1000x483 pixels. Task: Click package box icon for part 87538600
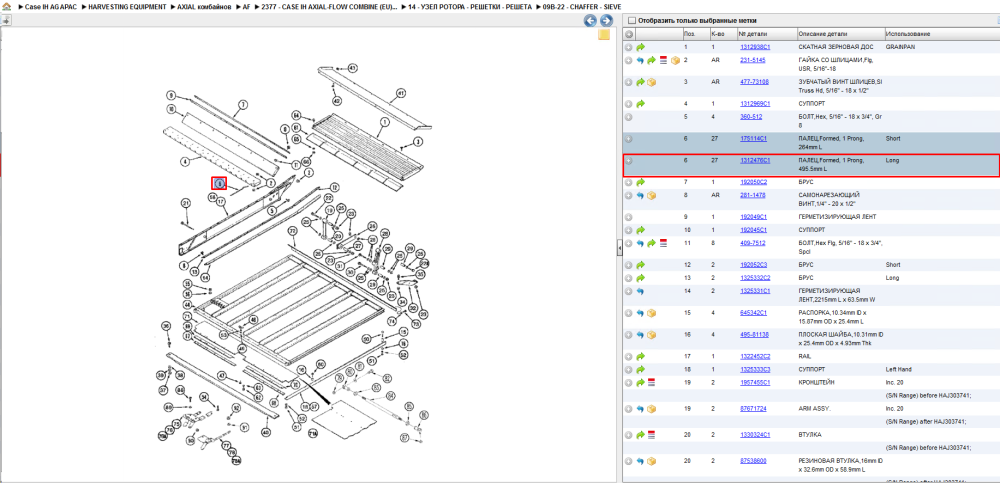tap(652, 461)
